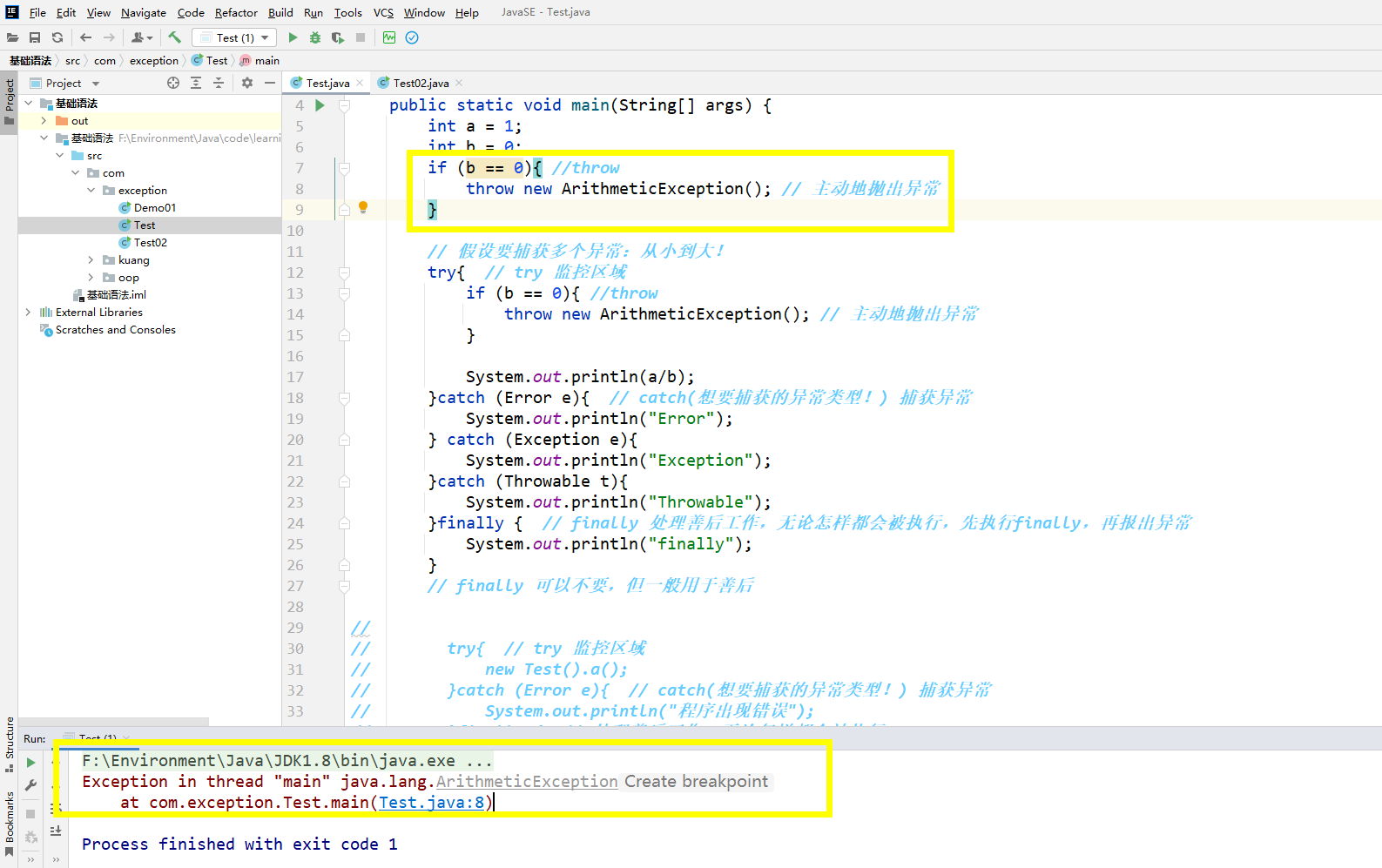Click the exception breadcrumb in navigation bar
The width and height of the screenshot is (1382, 868).
point(154,61)
